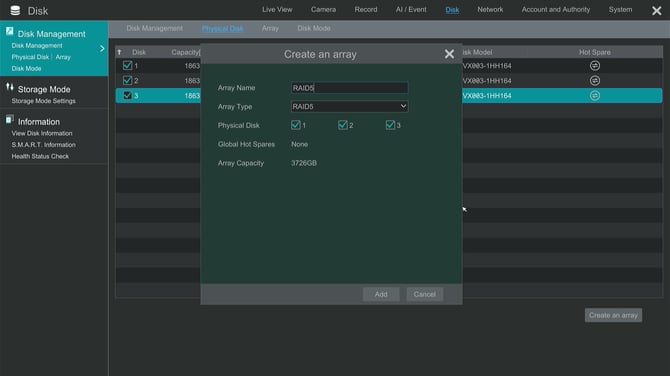Click the Information heading in sidebar
This screenshot has width=670, height=376.
click(x=39, y=122)
